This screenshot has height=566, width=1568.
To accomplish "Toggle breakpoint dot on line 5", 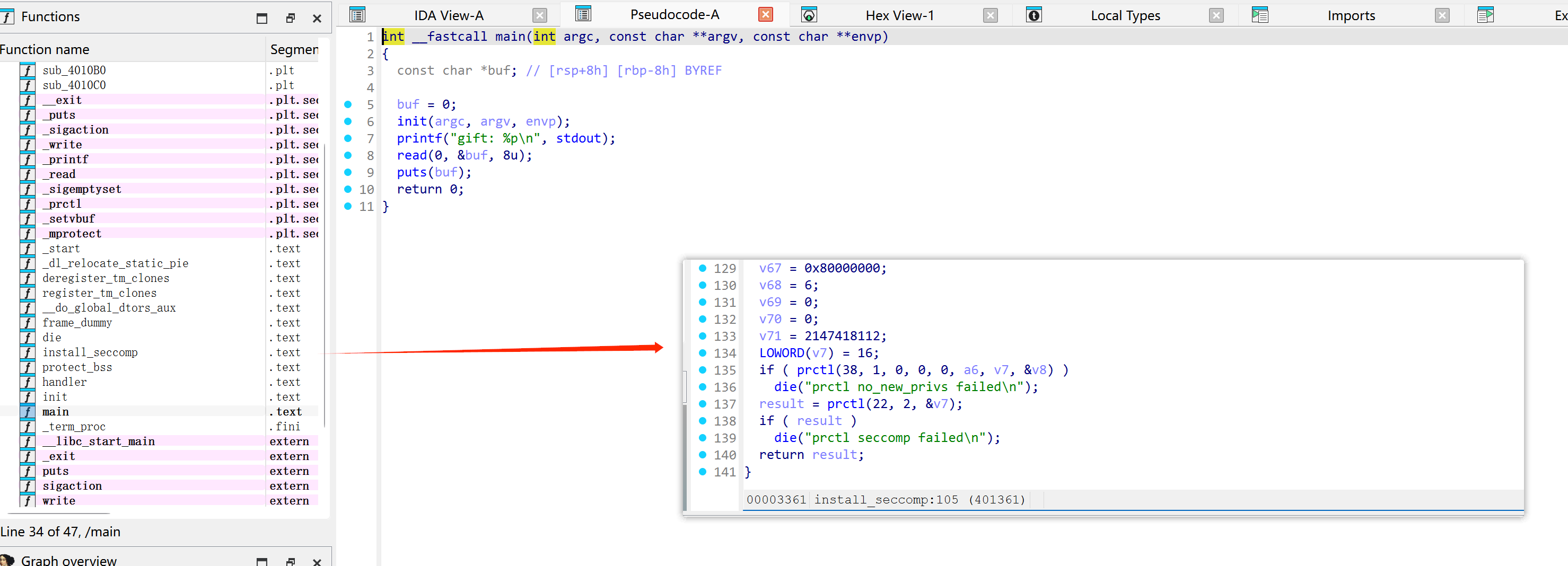I will coord(348,105).
